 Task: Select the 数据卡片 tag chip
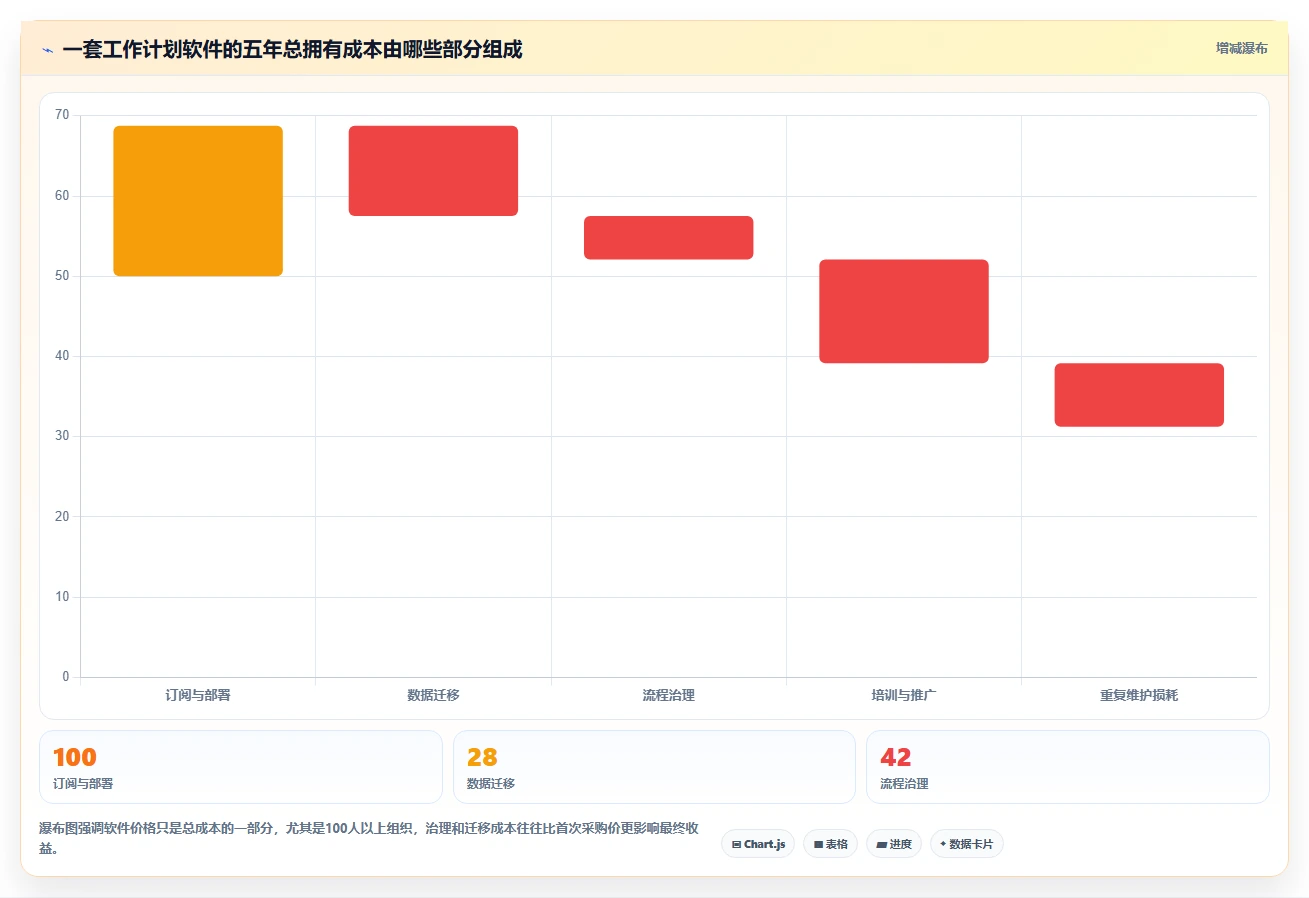(966, 844)
